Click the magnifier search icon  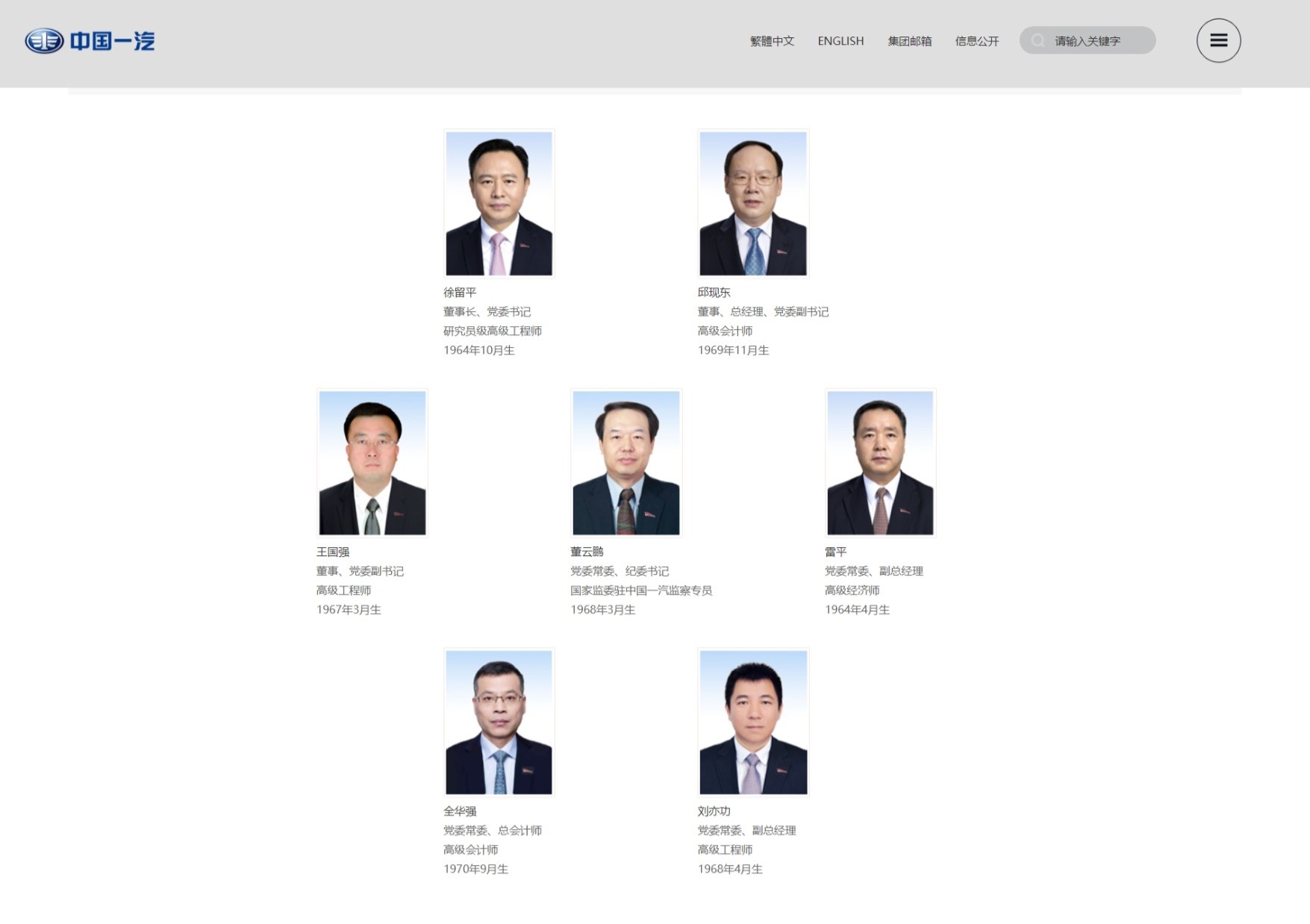pos(1038,41)
